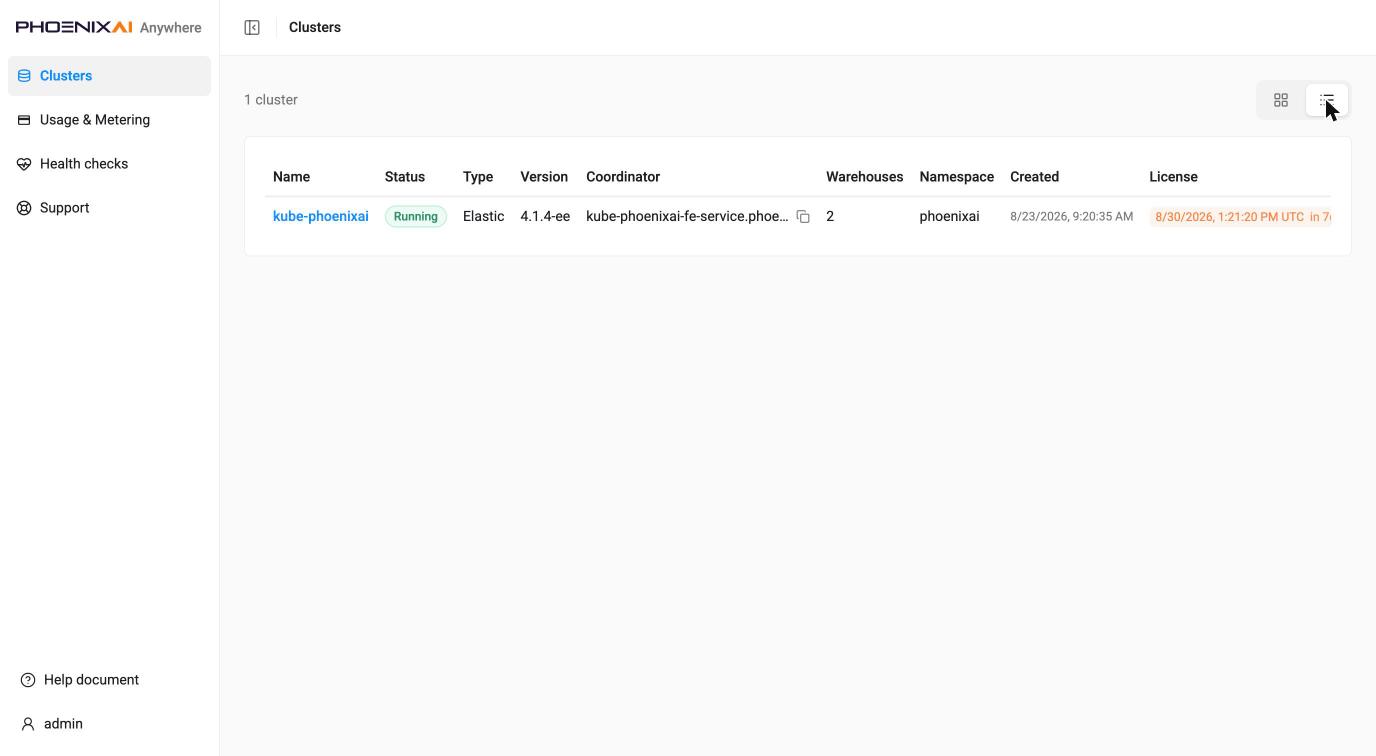Copy the coordinator address
Screen dimensions: 1376x756
pos(803,216)
